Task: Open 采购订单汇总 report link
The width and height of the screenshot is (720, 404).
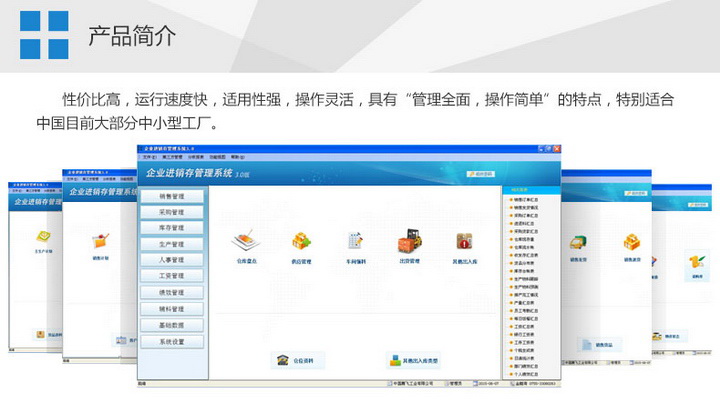Action: [x=524, y=215]
